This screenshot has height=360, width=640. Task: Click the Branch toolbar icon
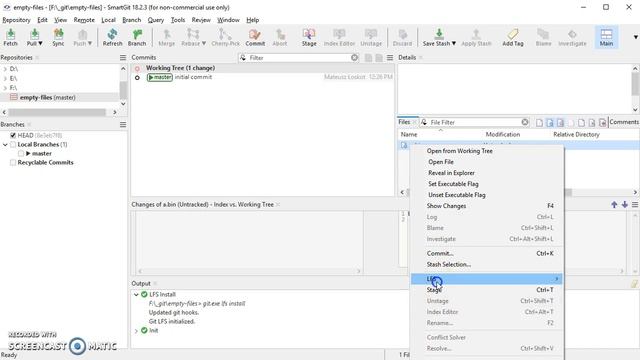pyautogui.click(x=137, y=38)
